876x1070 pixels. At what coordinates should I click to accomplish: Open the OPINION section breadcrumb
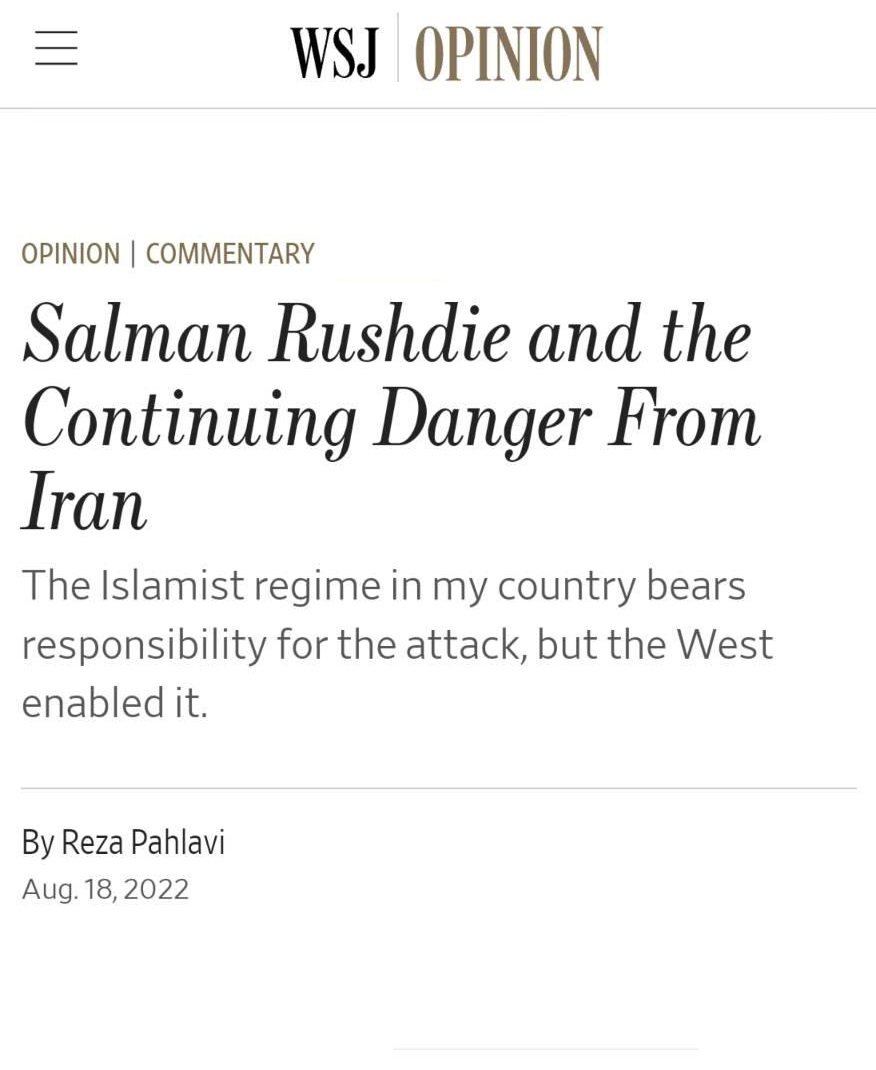pos(70,254)
